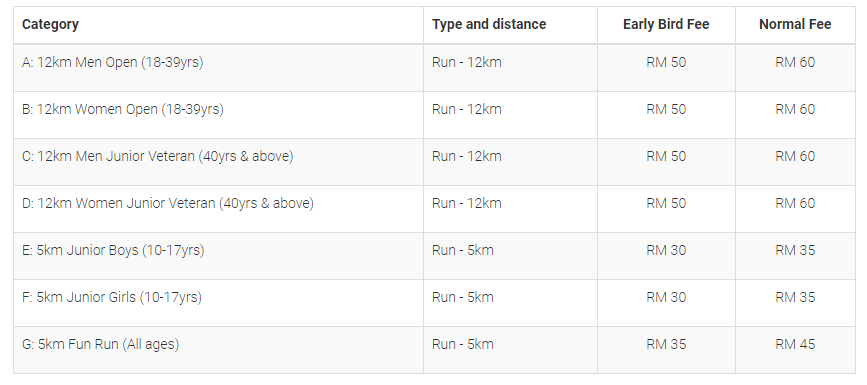Click Junior Girls early bird RM 30
Viewport: 867px width, 385px height.
pos(666,298)
